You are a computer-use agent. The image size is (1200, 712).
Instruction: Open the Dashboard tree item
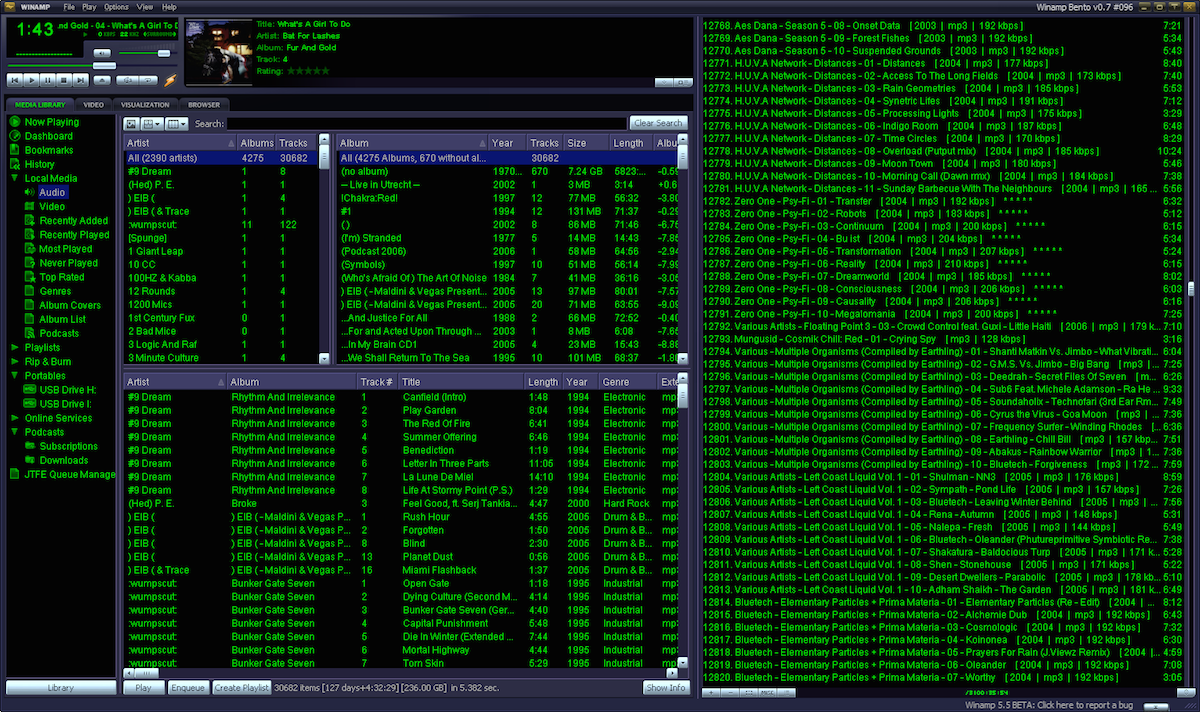click(49, 136)
